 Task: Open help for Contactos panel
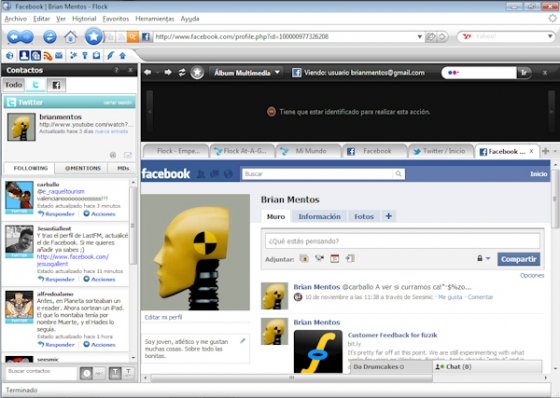116,70
